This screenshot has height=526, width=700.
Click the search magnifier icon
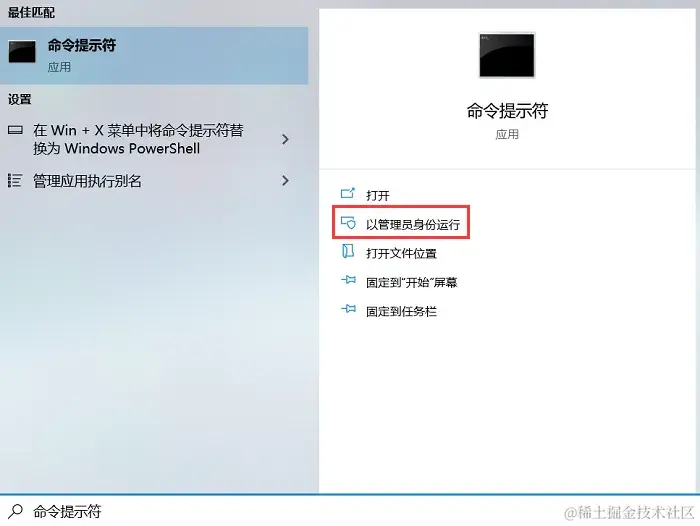16,511
